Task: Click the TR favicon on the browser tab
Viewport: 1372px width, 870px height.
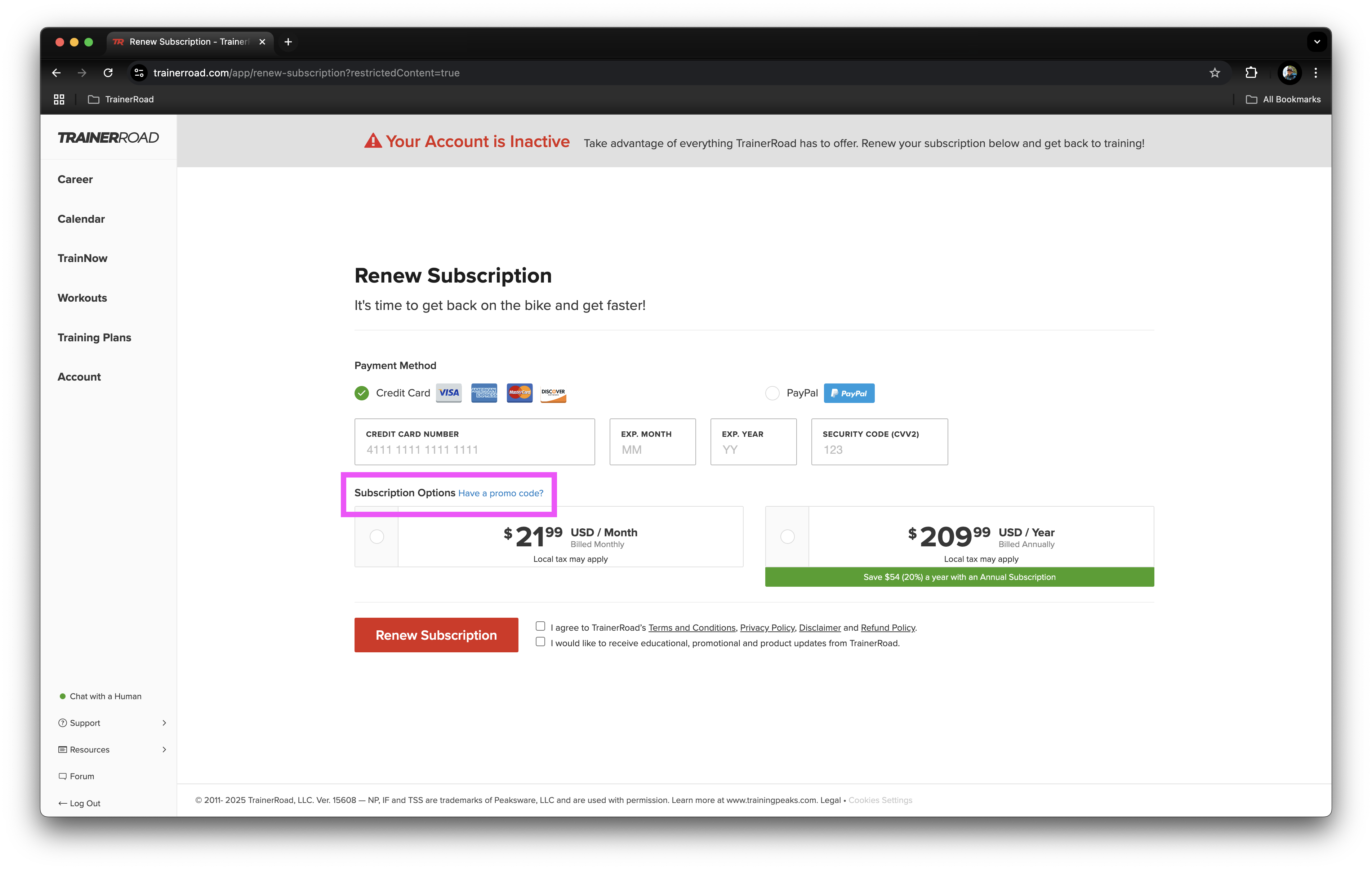Action: (x=119, y=41)
